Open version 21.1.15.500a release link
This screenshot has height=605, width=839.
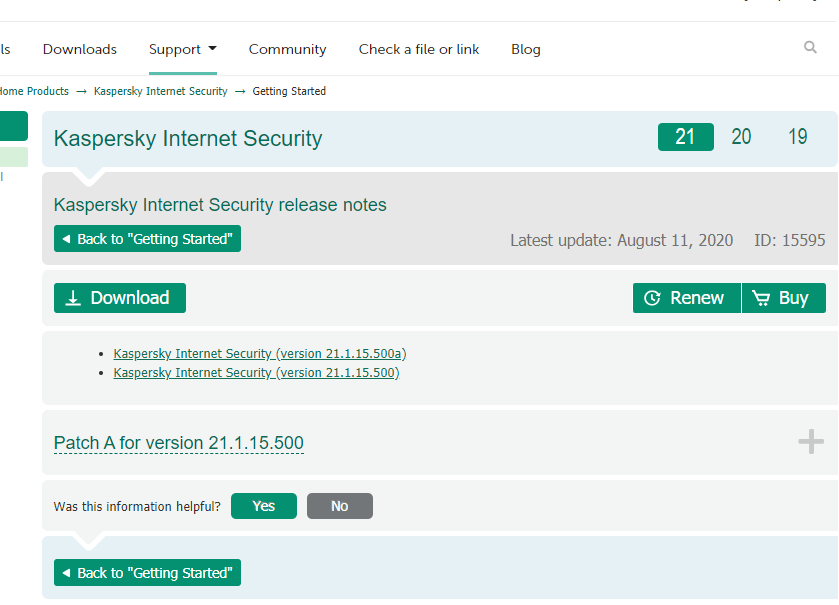point(260,354)
